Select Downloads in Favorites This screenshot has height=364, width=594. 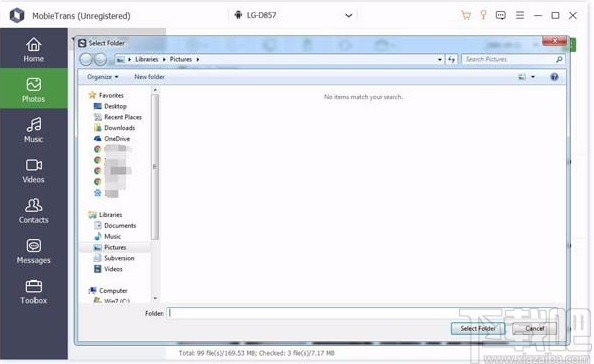coord(119,128)
